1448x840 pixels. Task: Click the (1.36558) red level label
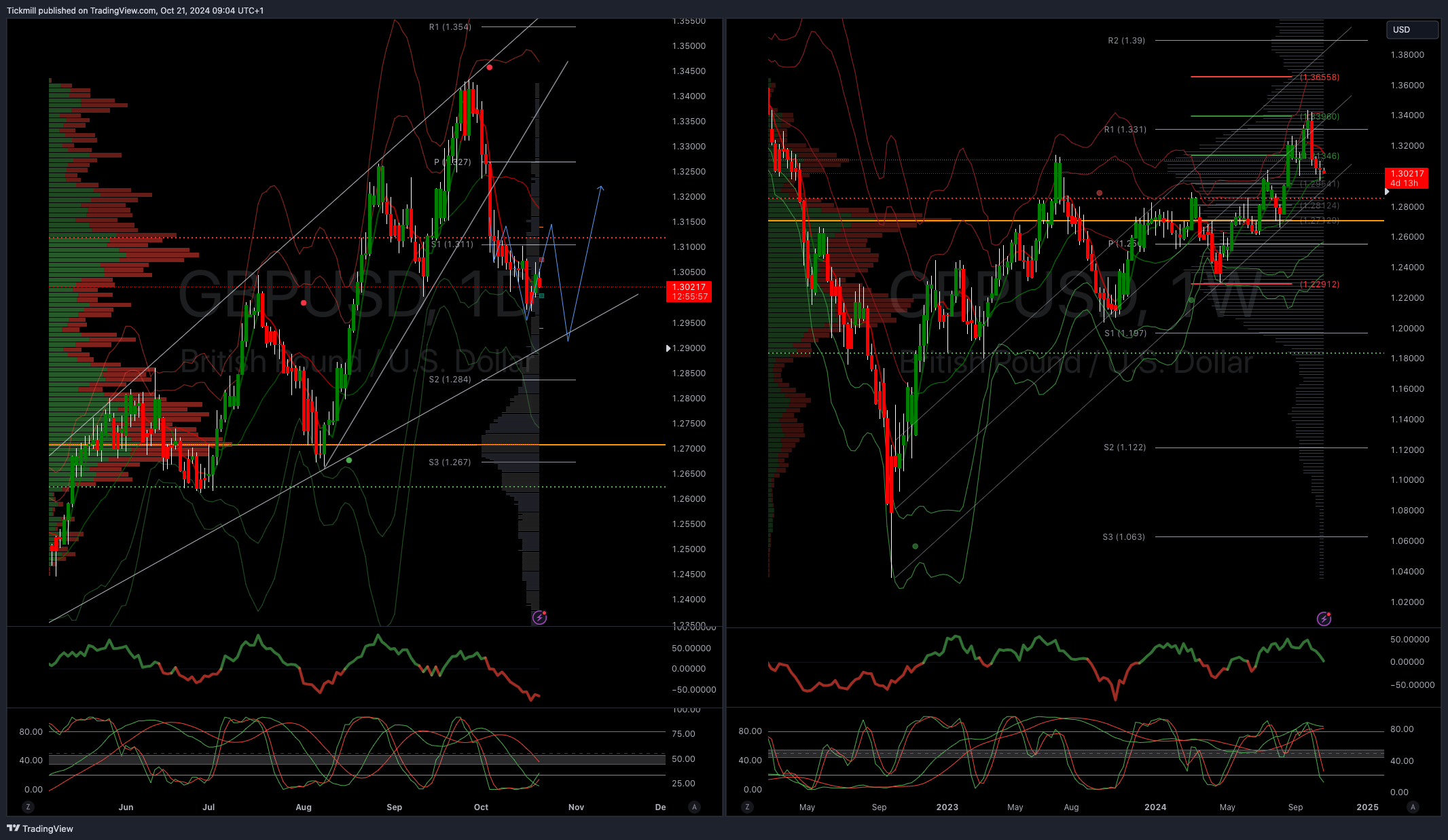[x=1320, y=77]
